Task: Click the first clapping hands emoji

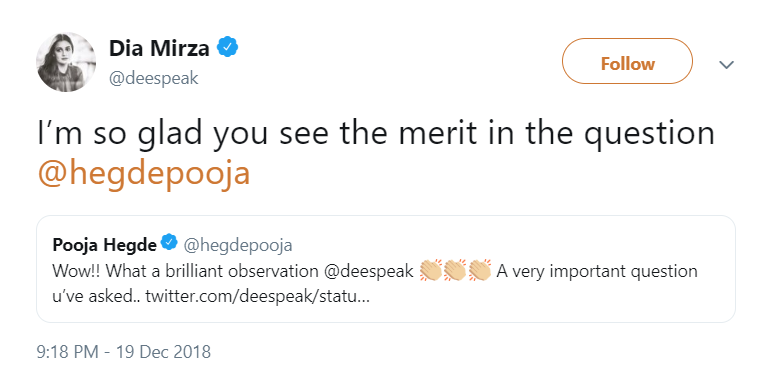Action: tap(432, 271)
